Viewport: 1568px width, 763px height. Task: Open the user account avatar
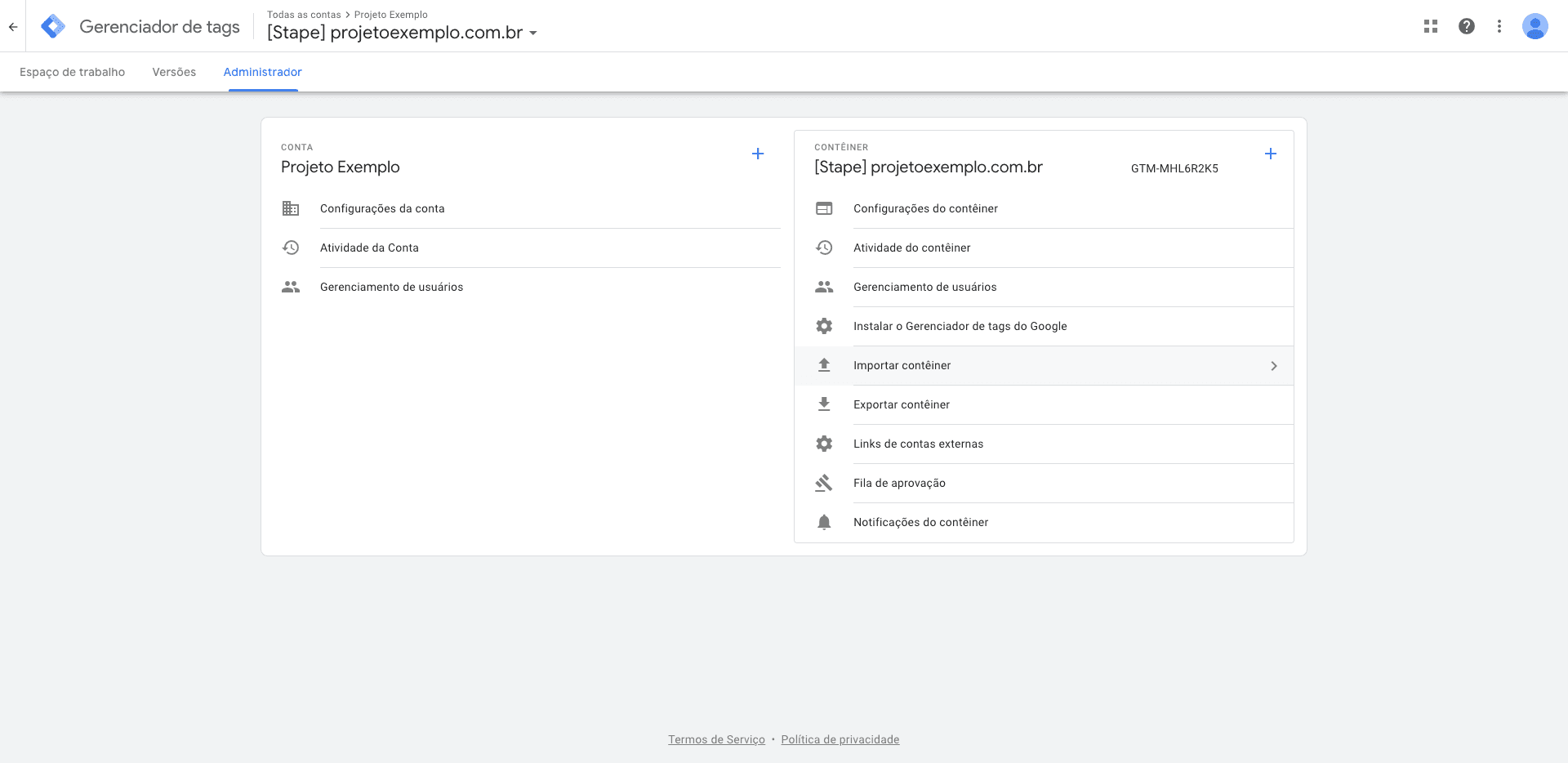[1535, 26]
